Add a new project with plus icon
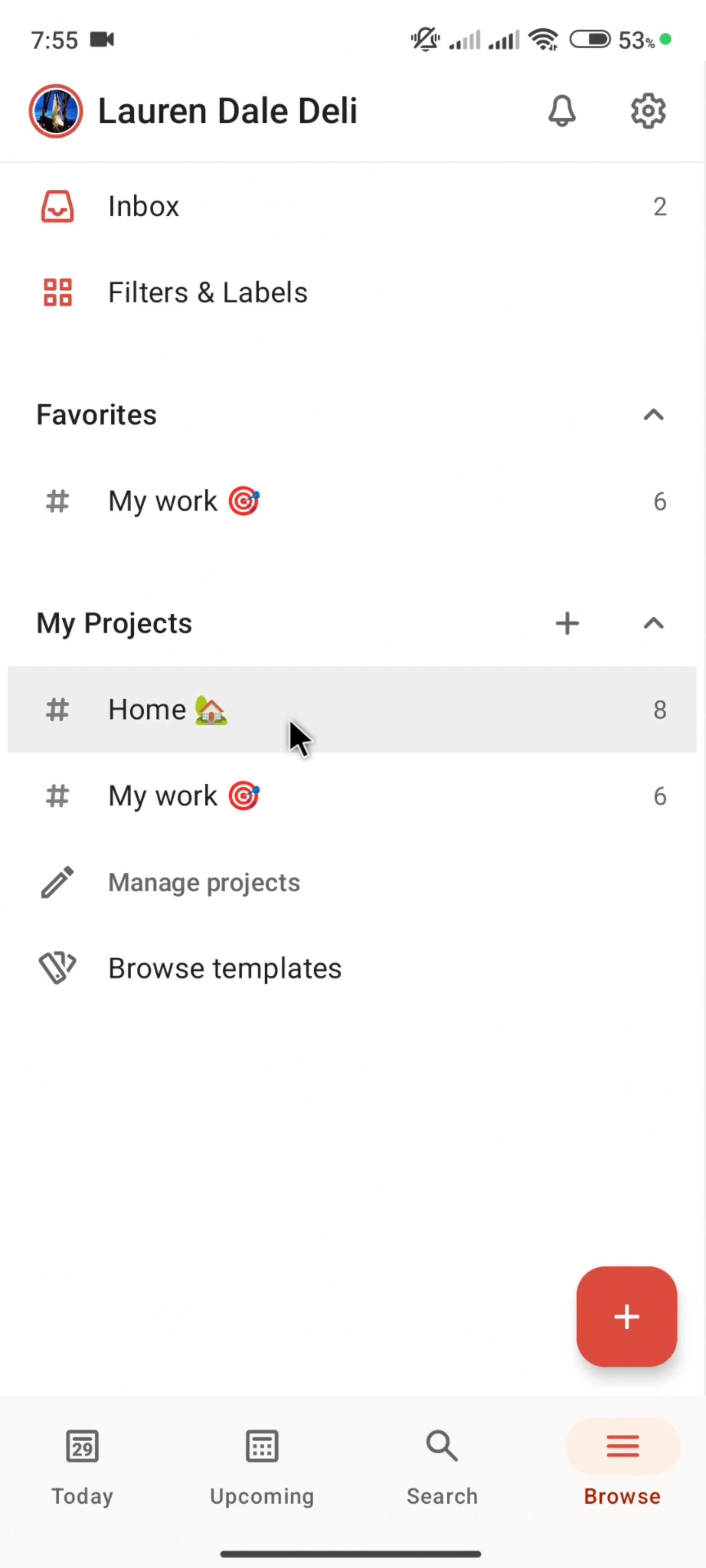 pos(567,623)
